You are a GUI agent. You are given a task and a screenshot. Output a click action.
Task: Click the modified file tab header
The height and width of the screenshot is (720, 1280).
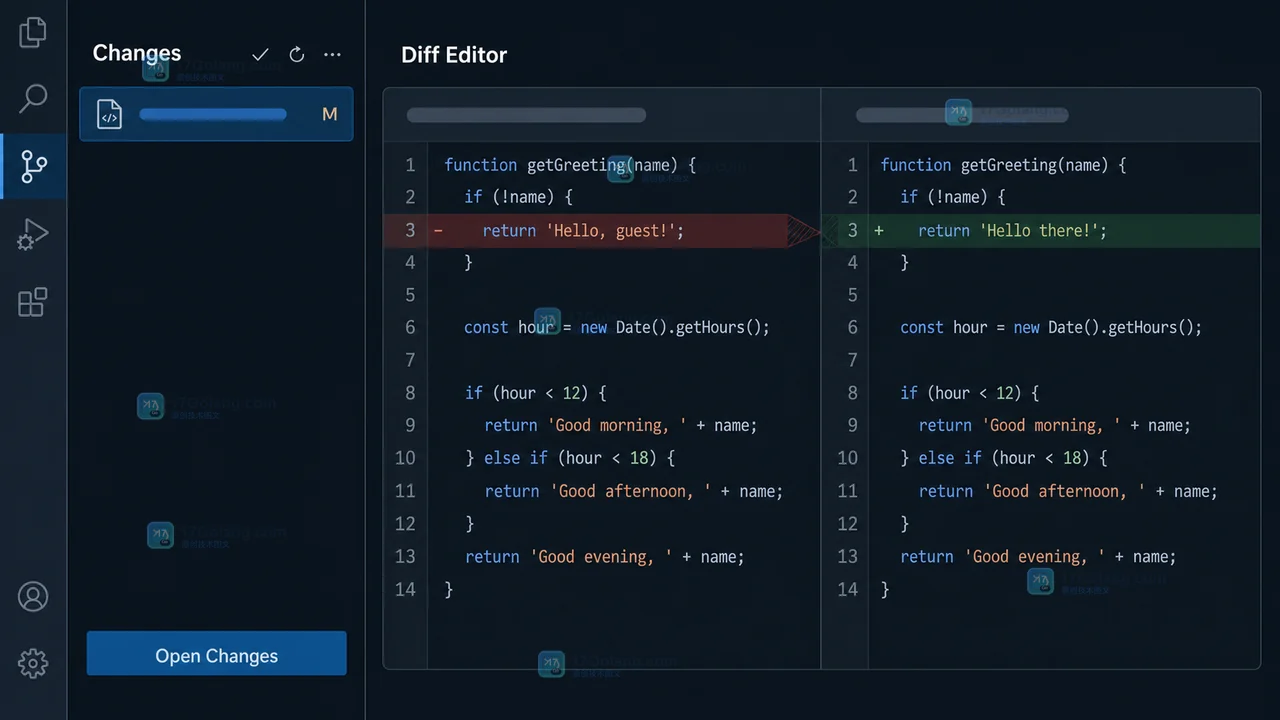pos(962,115)
